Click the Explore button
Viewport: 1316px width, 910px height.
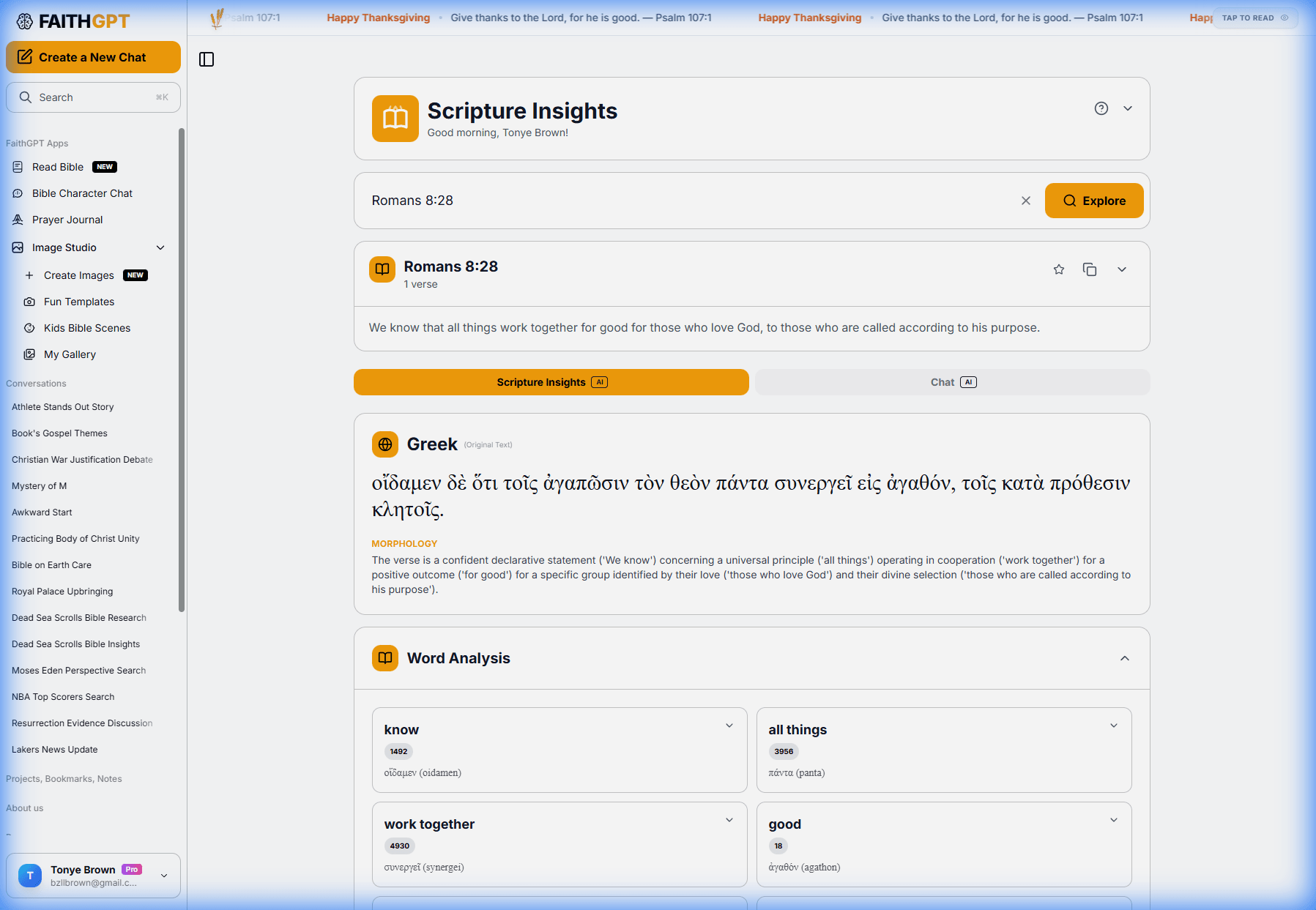(1094, 201)
